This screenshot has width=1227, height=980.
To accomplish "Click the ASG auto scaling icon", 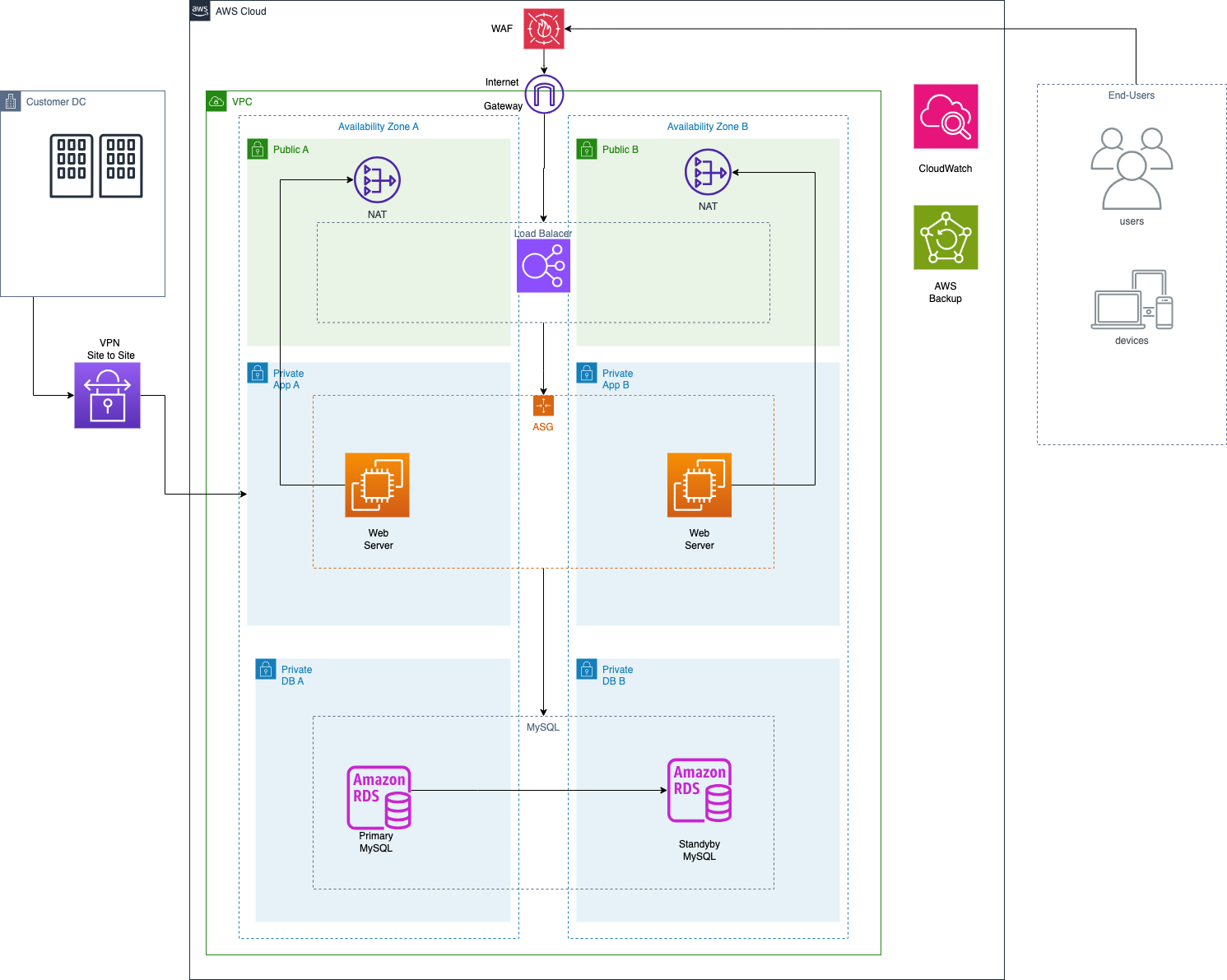I will 543,406.
